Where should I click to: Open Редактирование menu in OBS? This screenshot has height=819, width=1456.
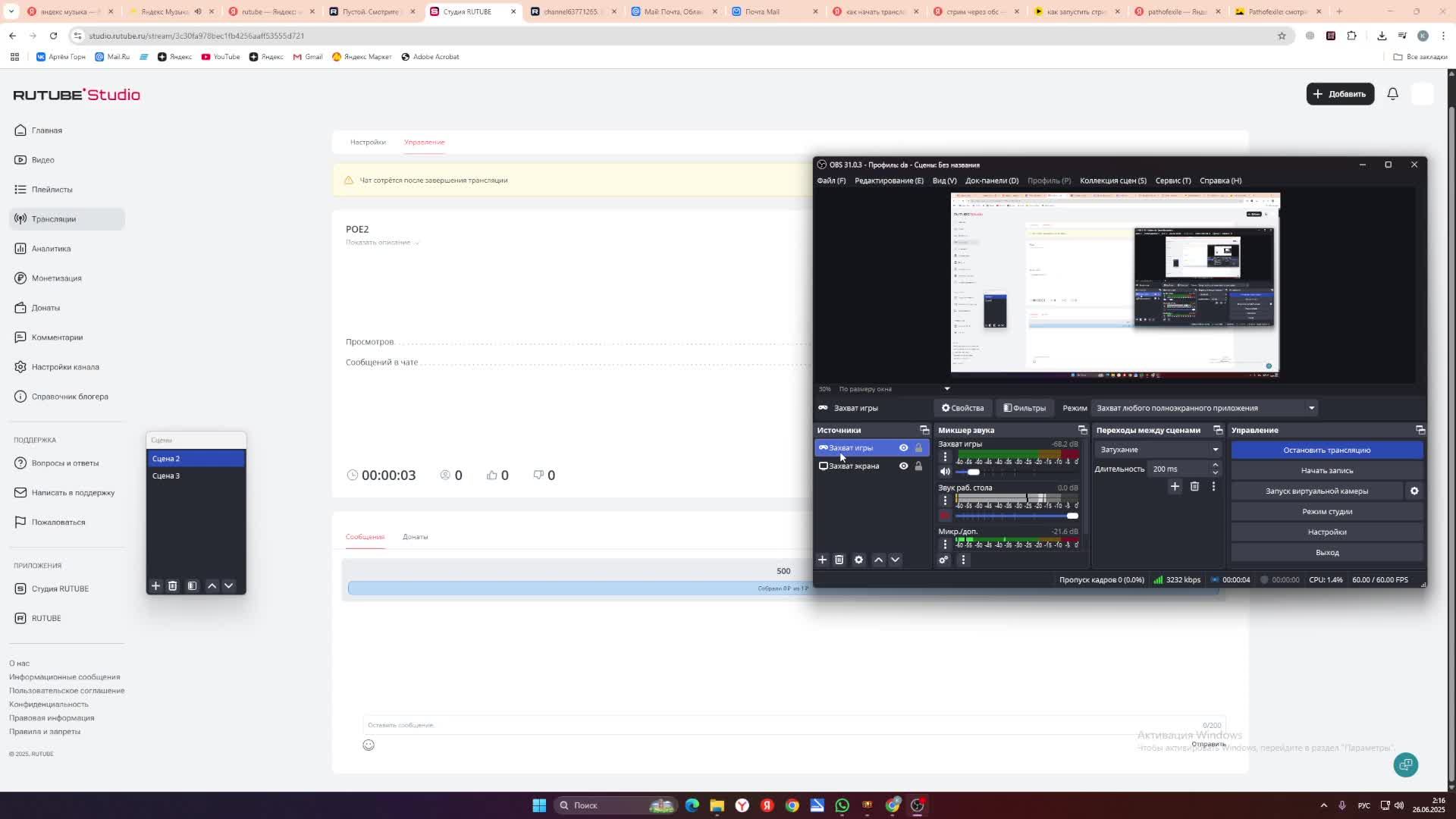[889, 180]
